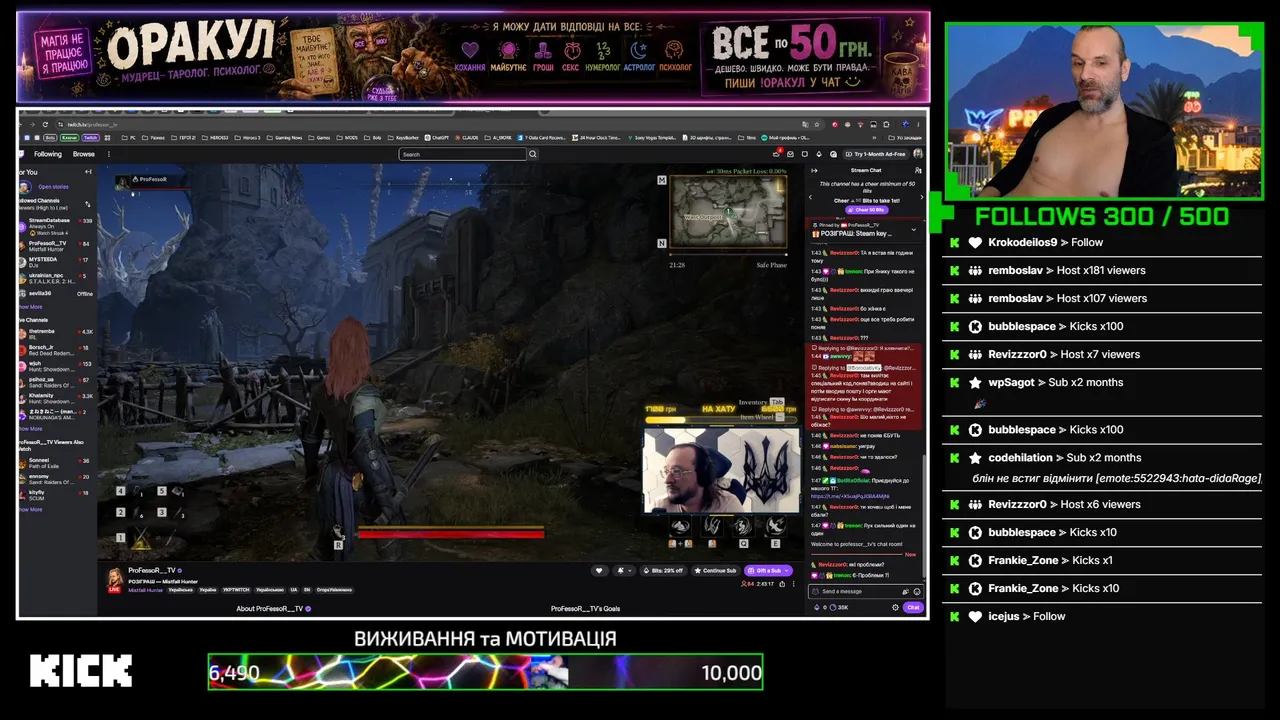Click Bits 20% off button
Image resolution: width=1280 pixels, height=720 pixels.
[x=664, y=571]
